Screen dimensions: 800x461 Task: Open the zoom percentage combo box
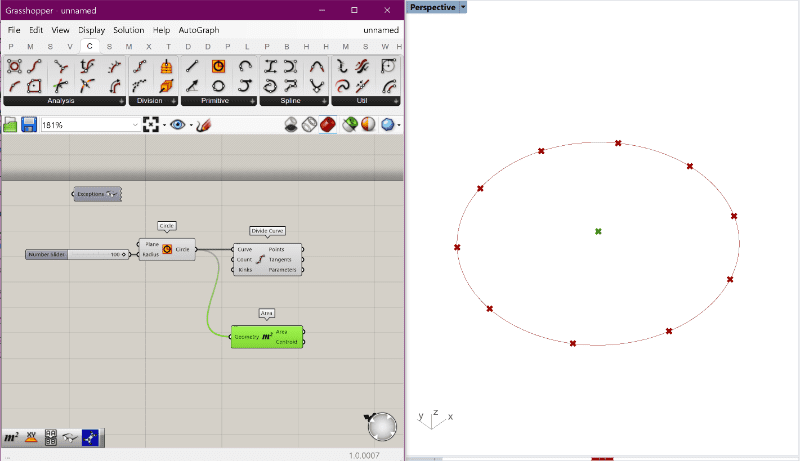tap(90, 125)
